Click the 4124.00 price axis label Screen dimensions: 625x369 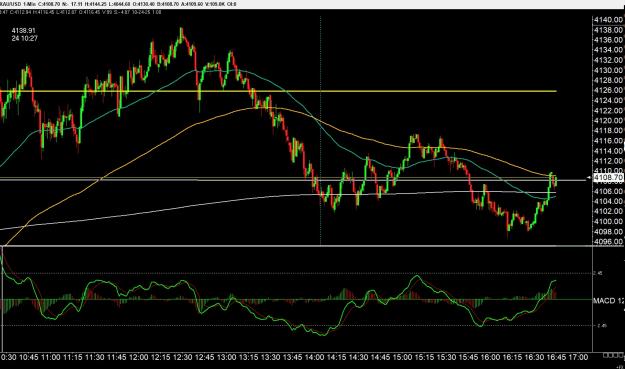[609, 100]
